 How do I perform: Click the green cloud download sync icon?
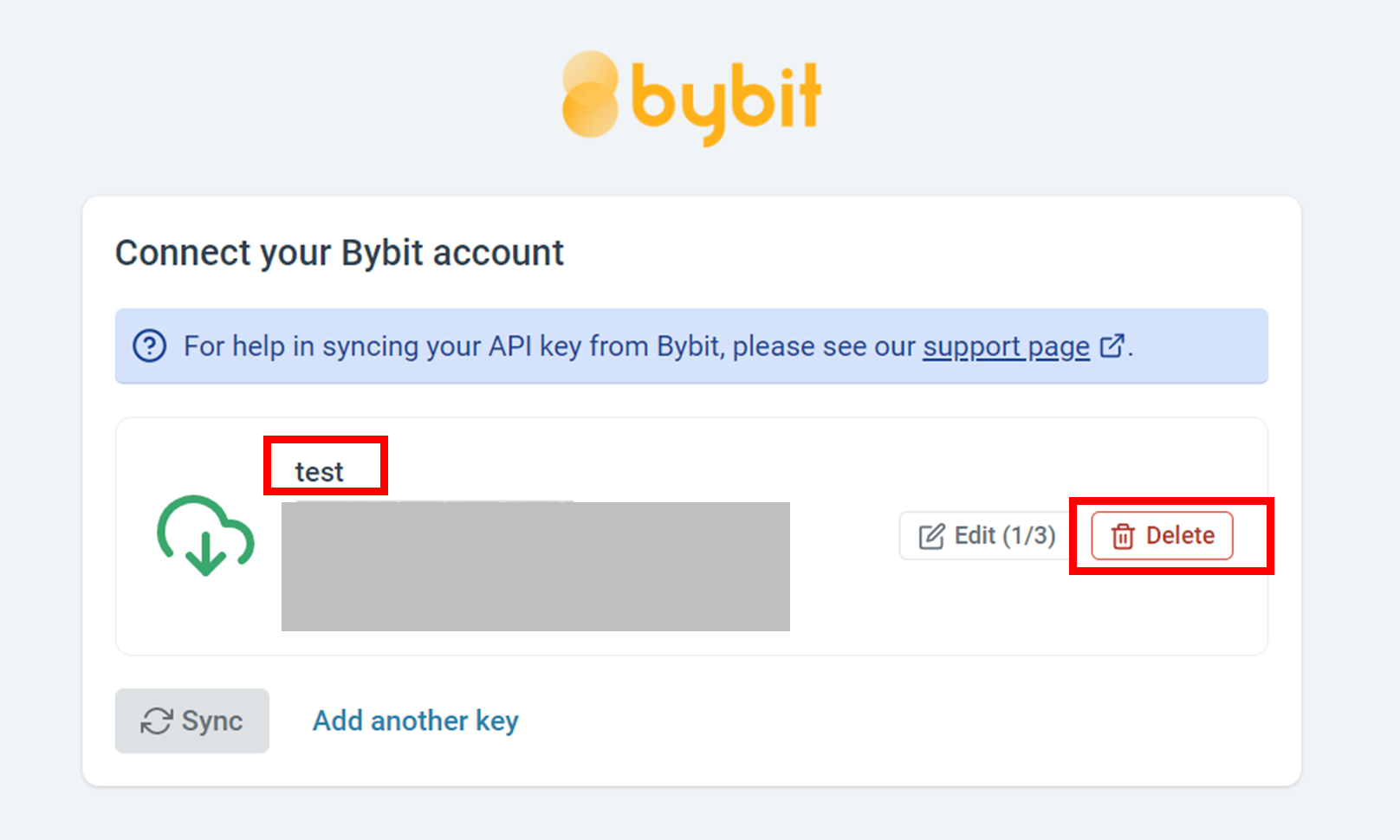point(204,534)
